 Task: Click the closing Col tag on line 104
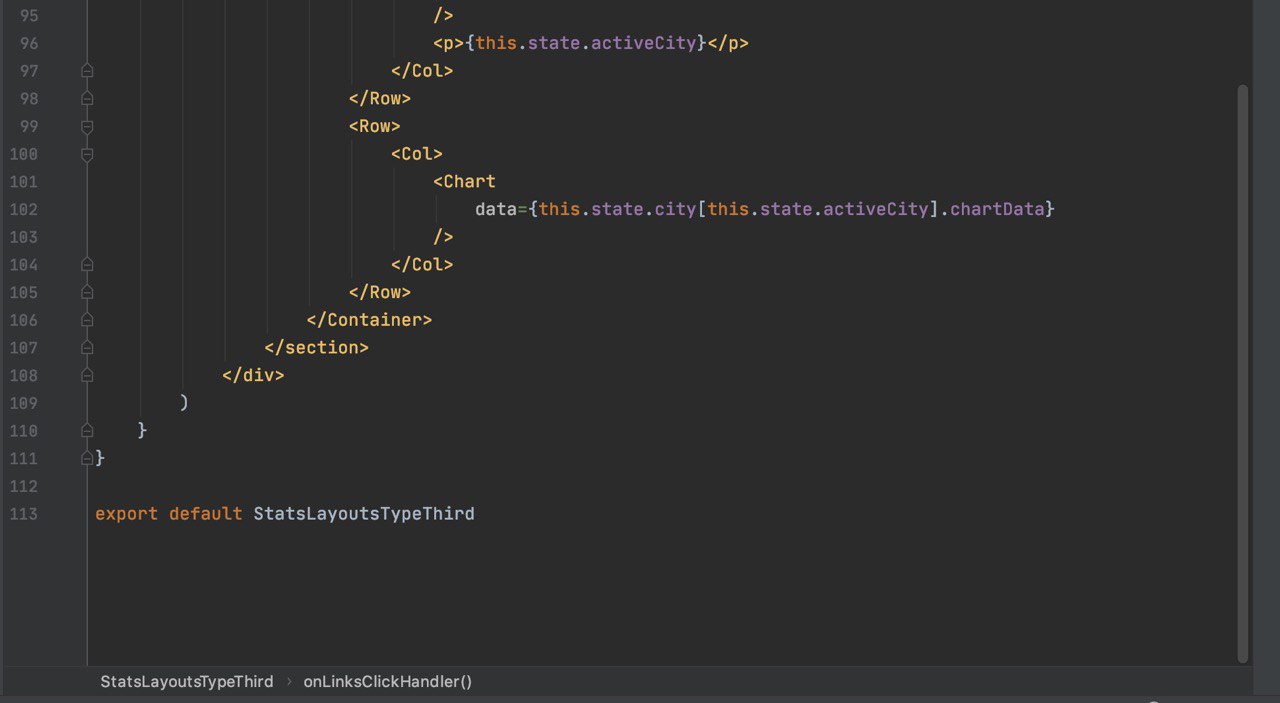point(422,265)
